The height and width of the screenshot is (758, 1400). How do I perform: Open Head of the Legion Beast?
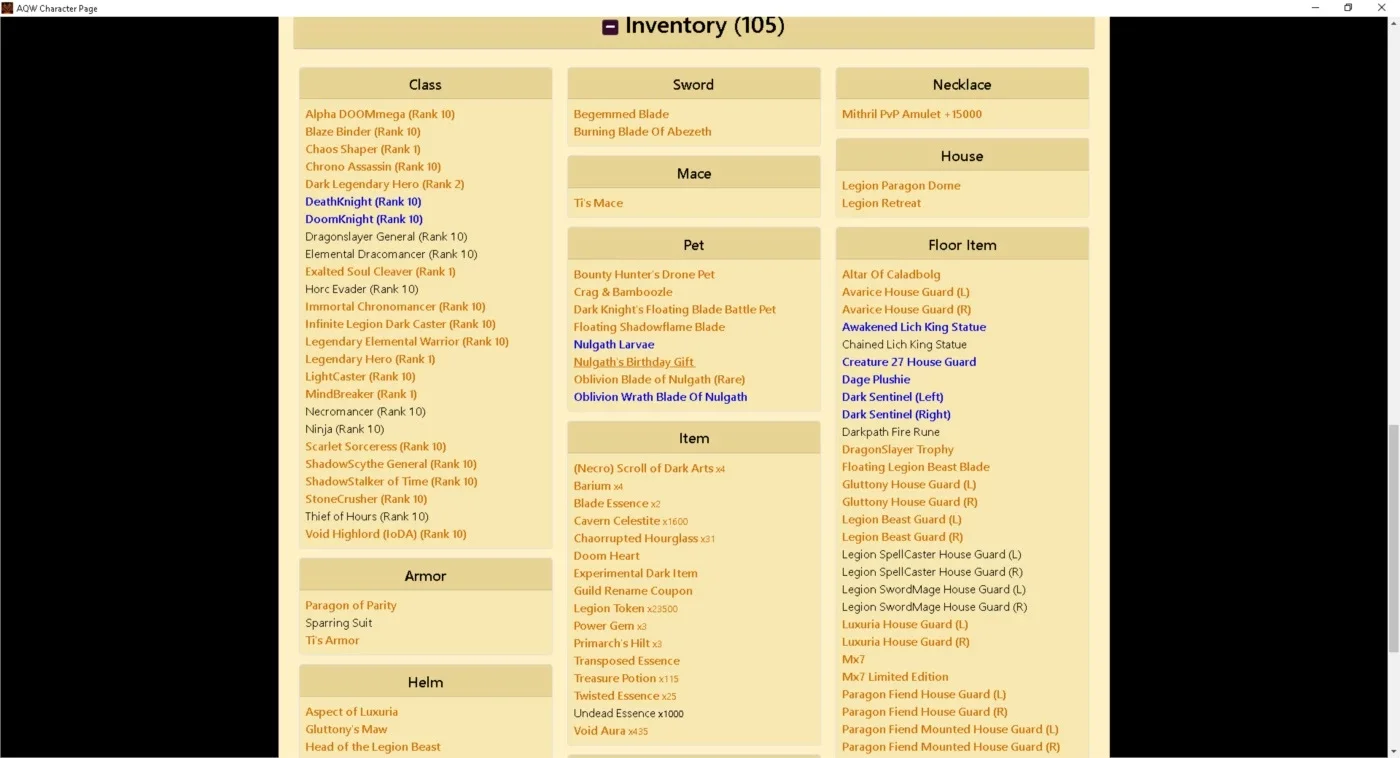(373, 747)
